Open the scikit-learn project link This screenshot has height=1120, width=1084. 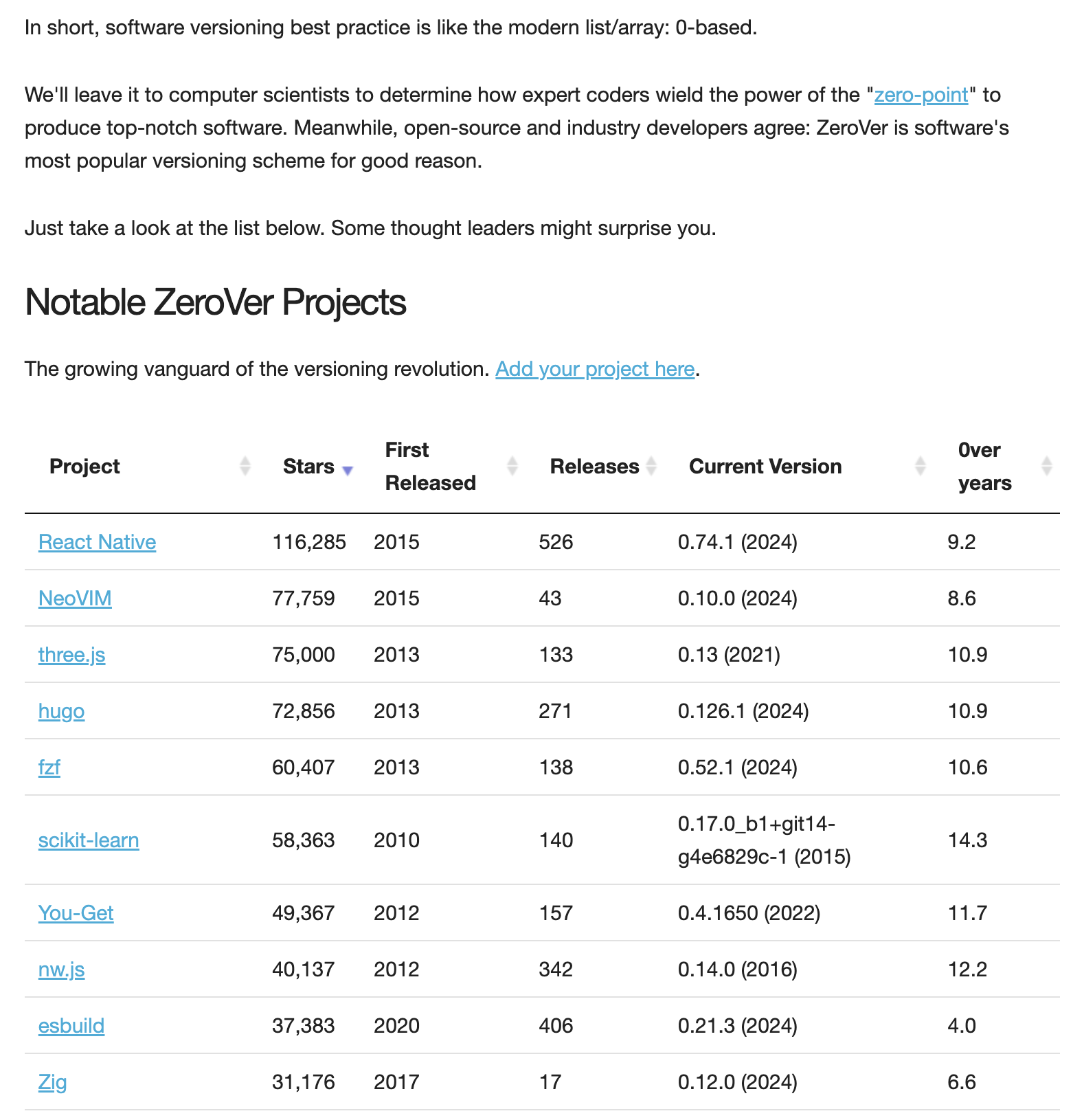coord(89,840)
